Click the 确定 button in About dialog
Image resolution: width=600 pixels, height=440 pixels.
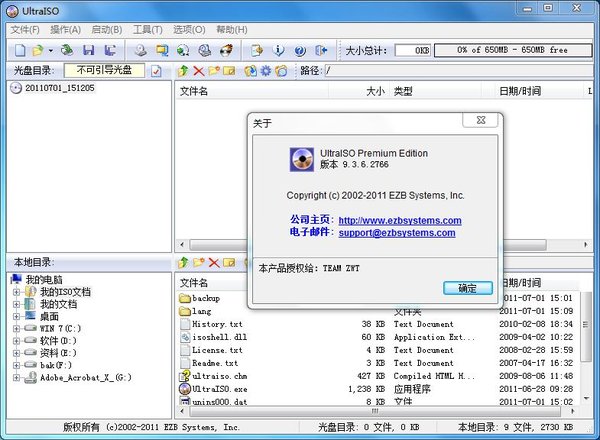tap(468, 288)
